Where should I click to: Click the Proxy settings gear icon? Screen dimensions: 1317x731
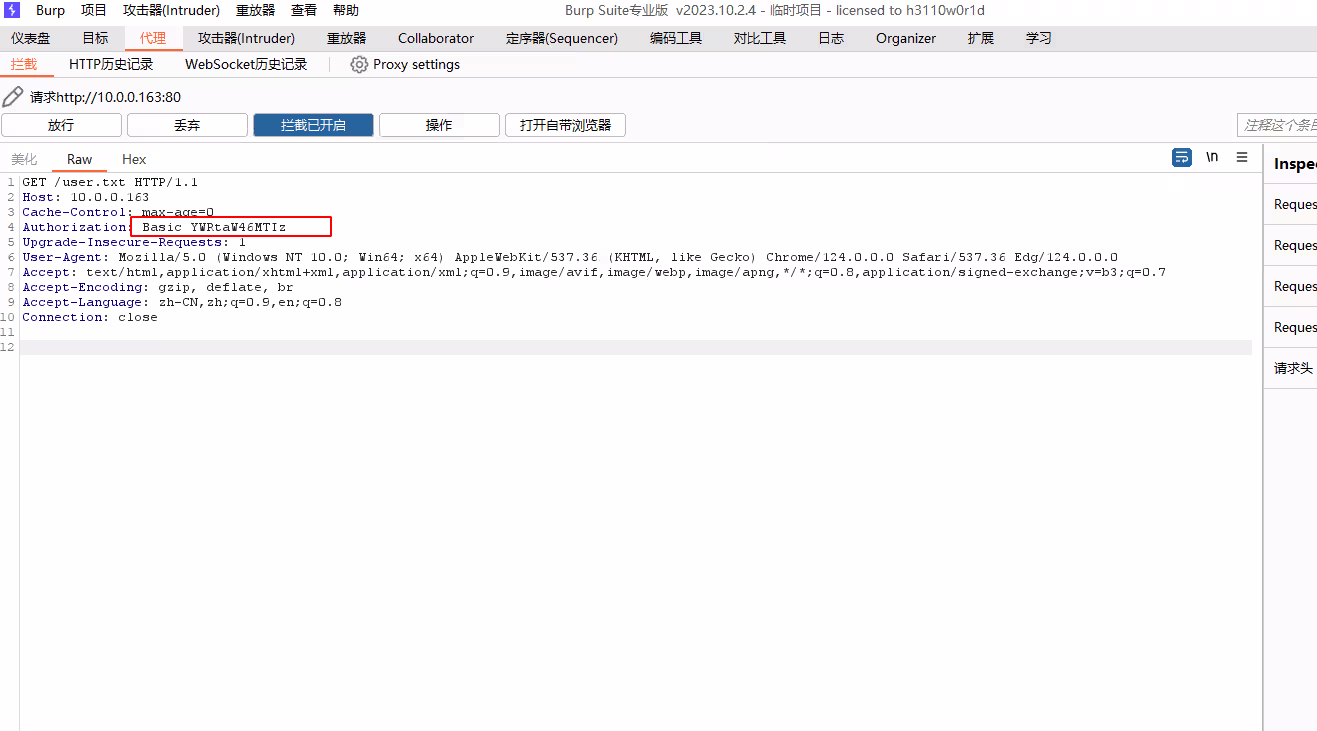point(359,65)
